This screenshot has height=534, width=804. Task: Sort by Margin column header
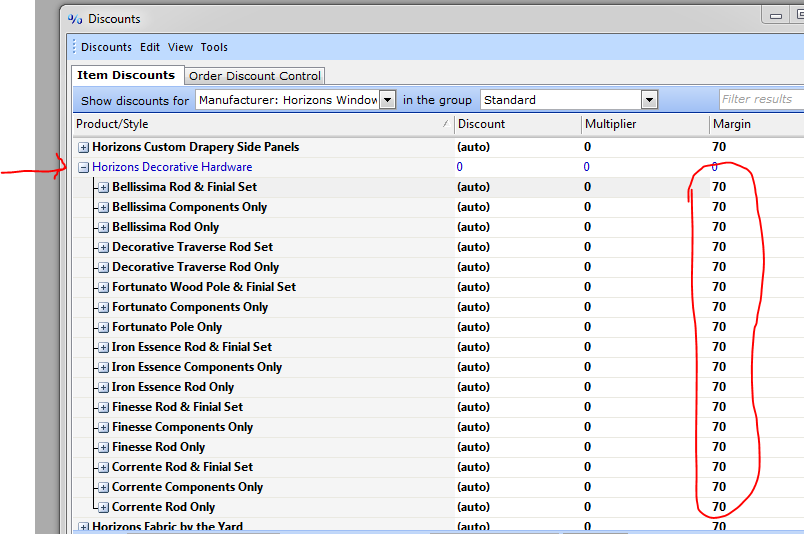point(756,124)
